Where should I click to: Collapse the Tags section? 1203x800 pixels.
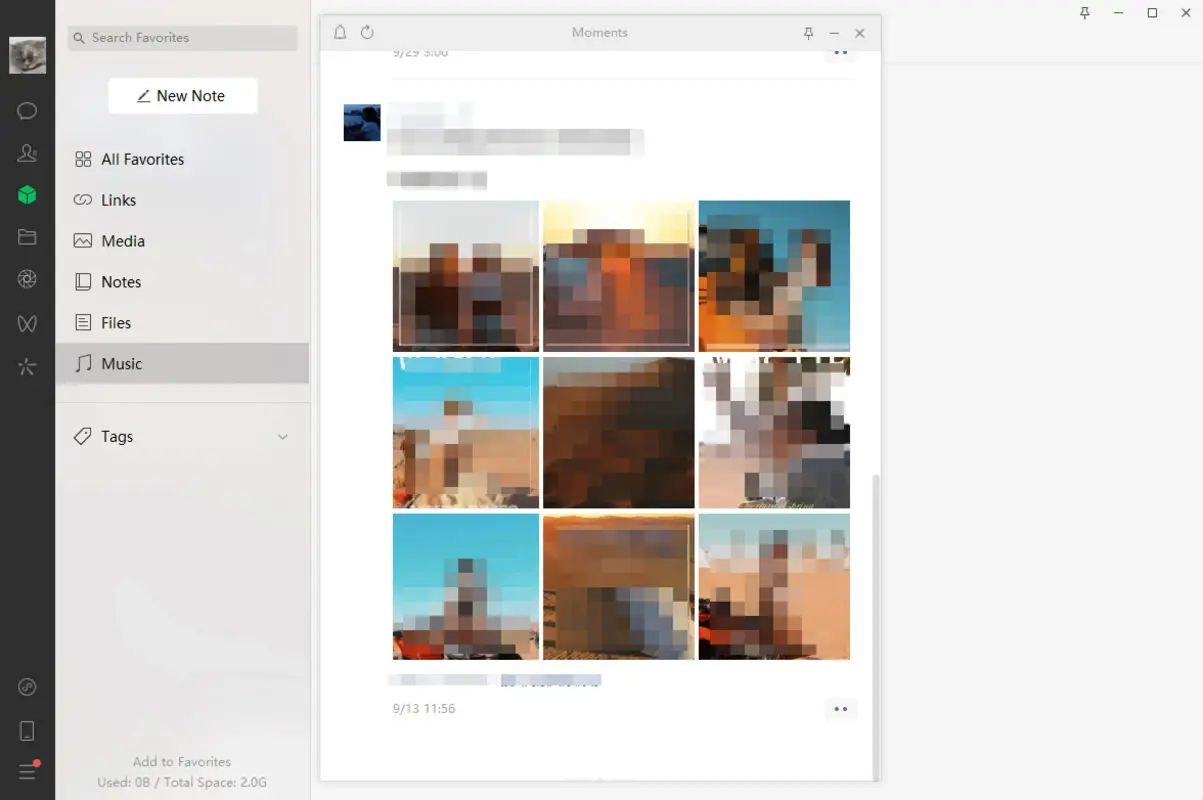[282, 436]
